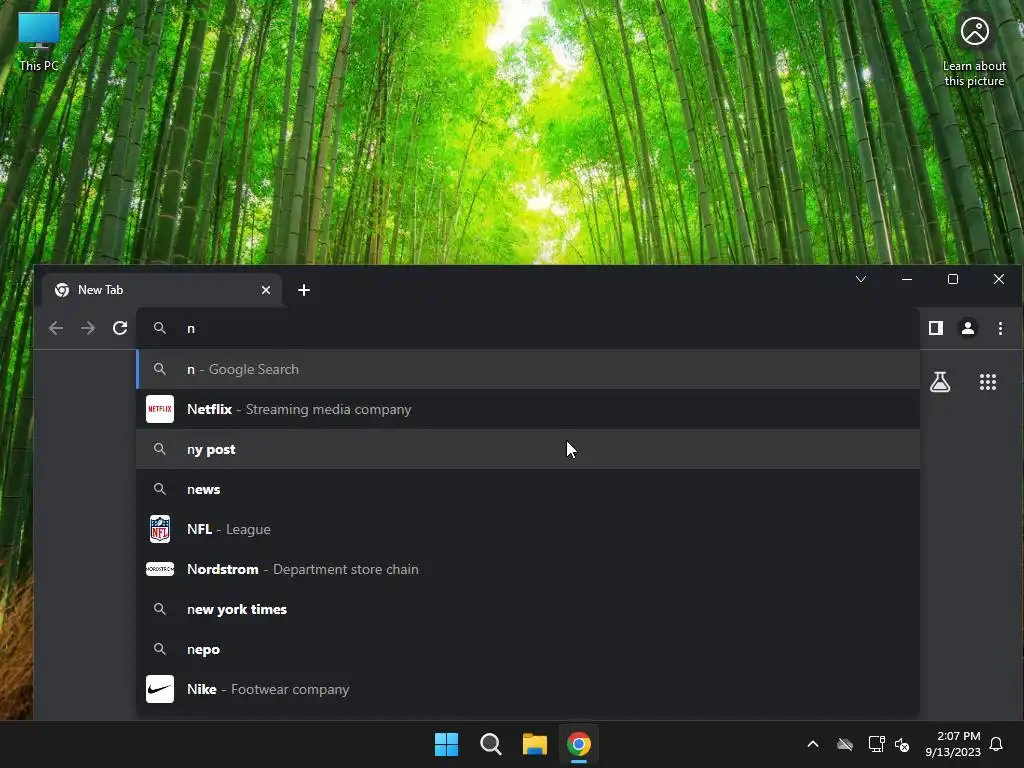This screenshot has height=768, width=1024.
Task: Click the Chrome taskbar icon
Action: coord(579,744)
